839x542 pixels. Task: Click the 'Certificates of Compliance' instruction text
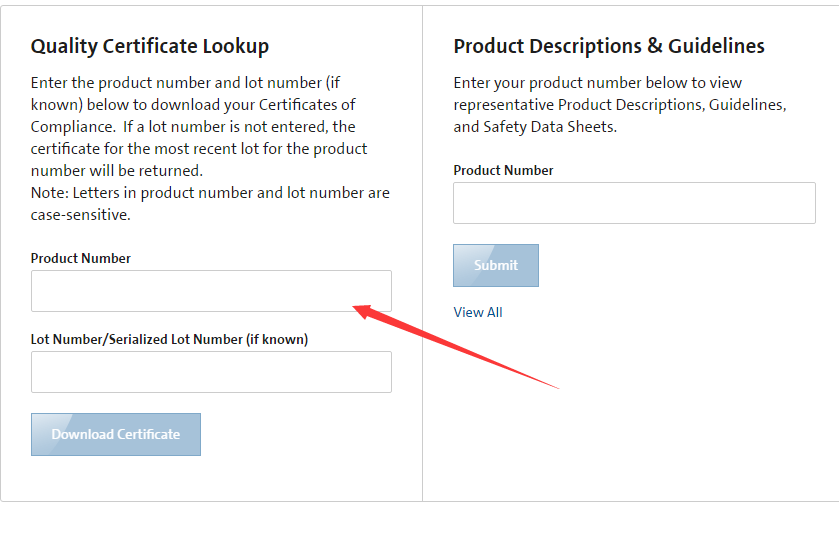click(193, 116)
